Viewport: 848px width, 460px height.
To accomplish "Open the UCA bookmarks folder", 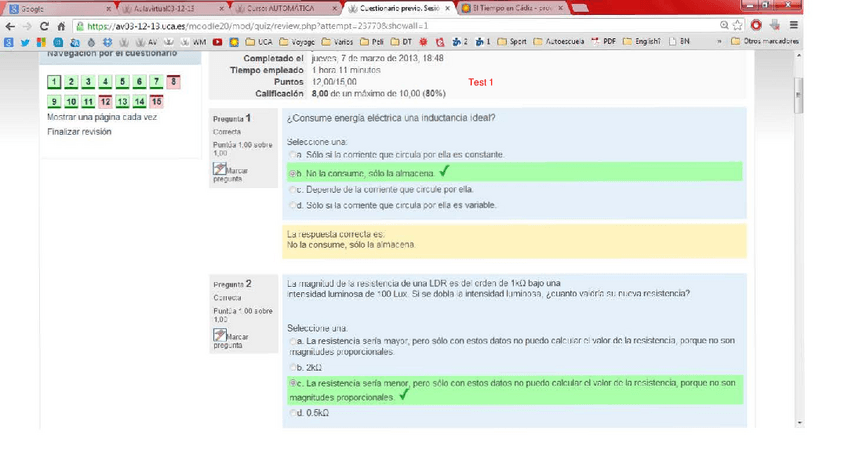I will pos(258,42).
